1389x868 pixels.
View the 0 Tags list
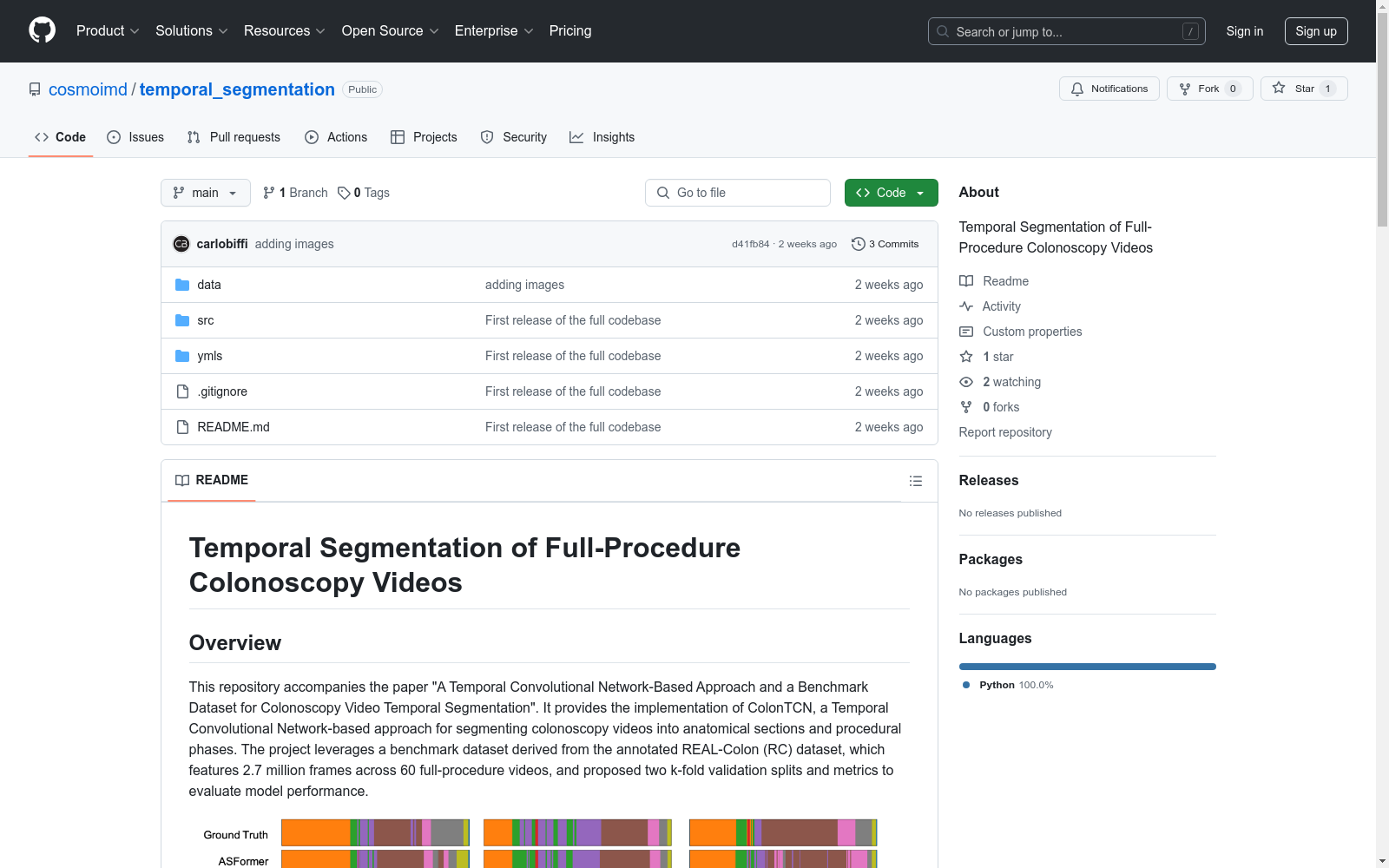pos(364,193)
